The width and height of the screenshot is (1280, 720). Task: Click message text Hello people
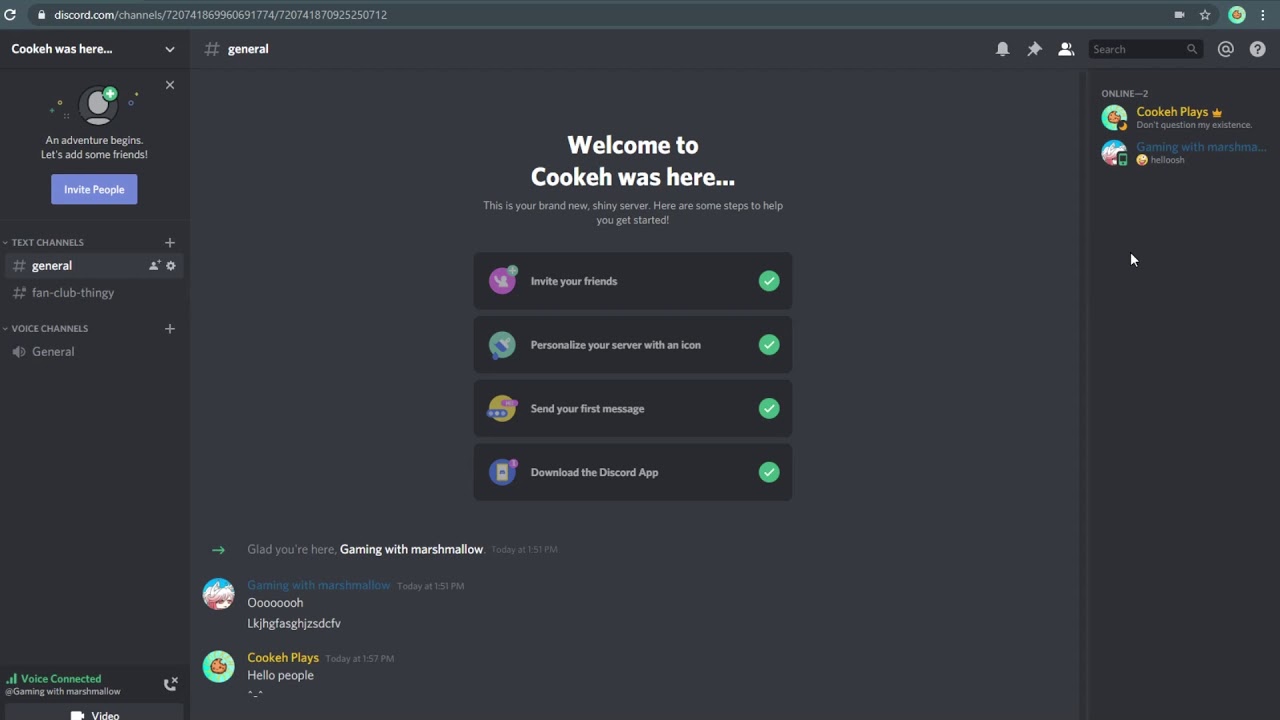280,676
